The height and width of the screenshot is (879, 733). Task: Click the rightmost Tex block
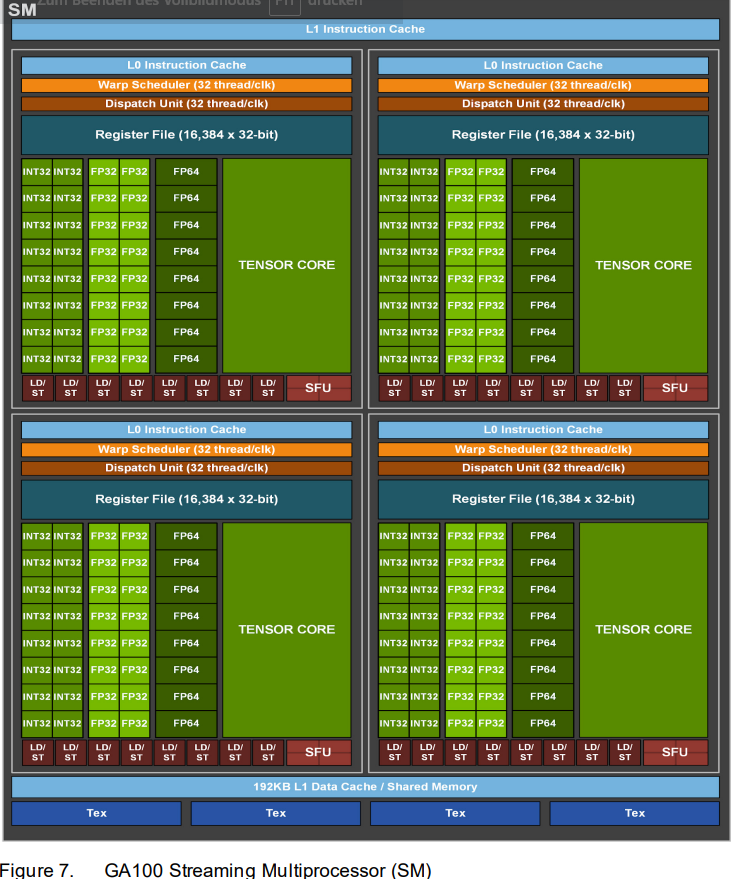[634, 813]
